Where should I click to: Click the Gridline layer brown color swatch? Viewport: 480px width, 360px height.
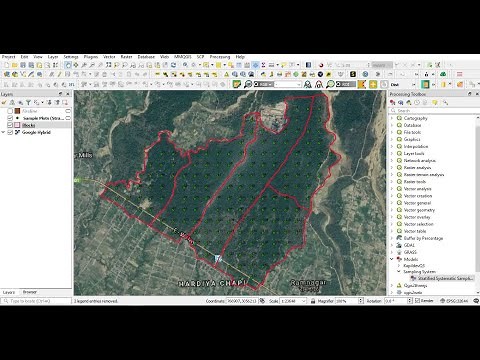[x=17, y=111]
